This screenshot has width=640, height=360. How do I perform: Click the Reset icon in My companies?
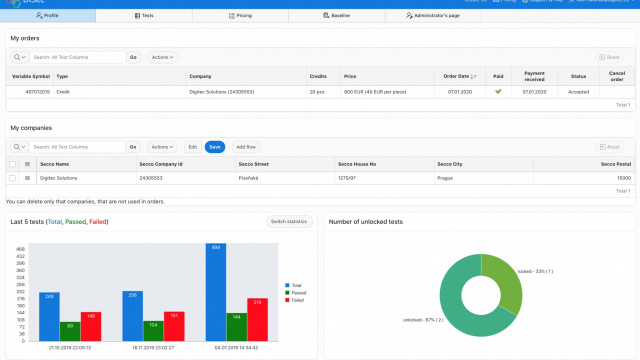[602, 147]
